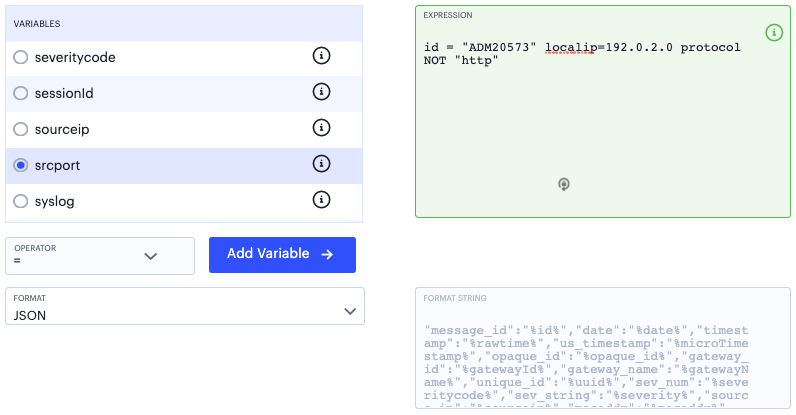The image size is (796, 415).
Task: Select the syslog radio button
Action: (x=21, y=201)
